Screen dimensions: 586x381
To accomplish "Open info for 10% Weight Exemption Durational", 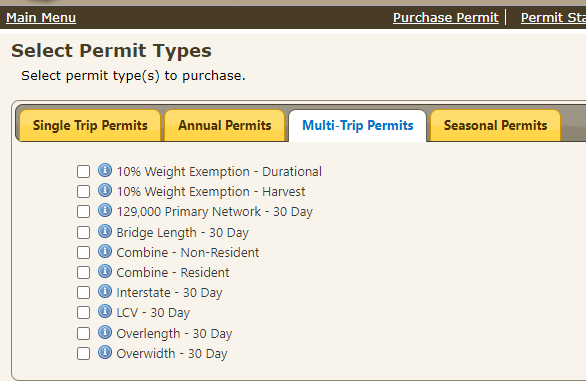I will [x=105, y=170].
